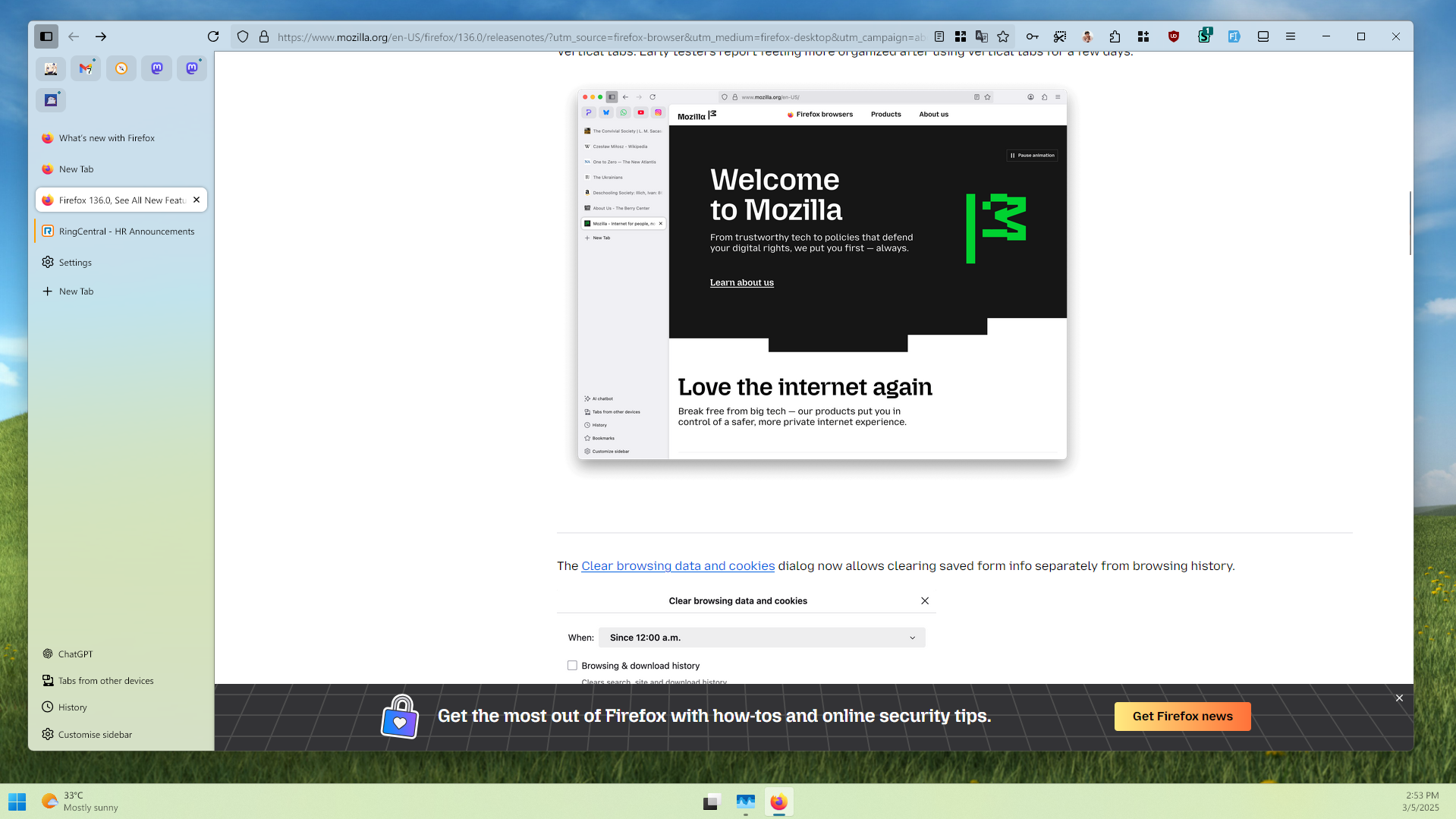The height and width of the screenshot is (819, 1456).
Task: Take a screenshot with scissors icon
Action: (x=1060, y=36)
